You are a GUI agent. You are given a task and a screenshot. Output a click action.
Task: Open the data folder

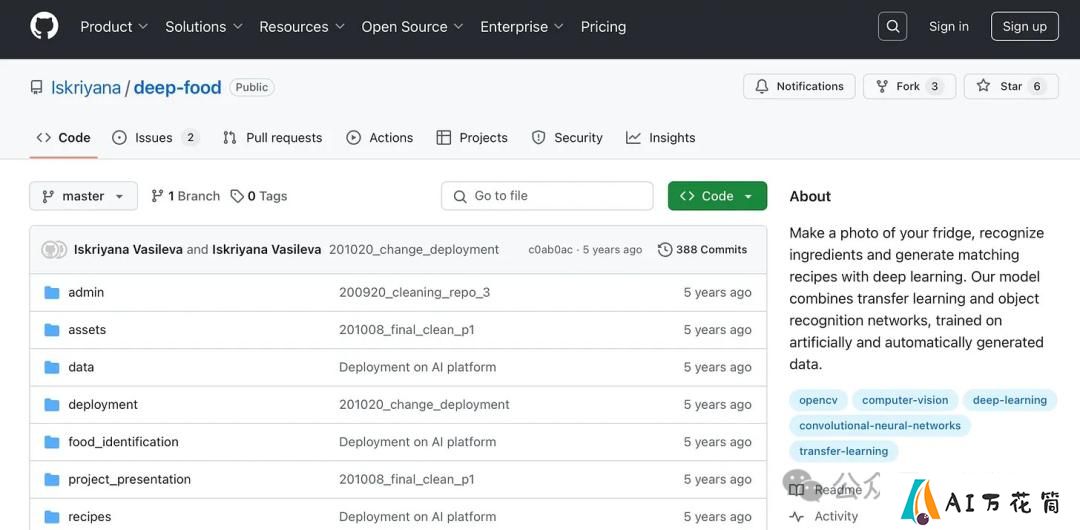coord(81,367)
